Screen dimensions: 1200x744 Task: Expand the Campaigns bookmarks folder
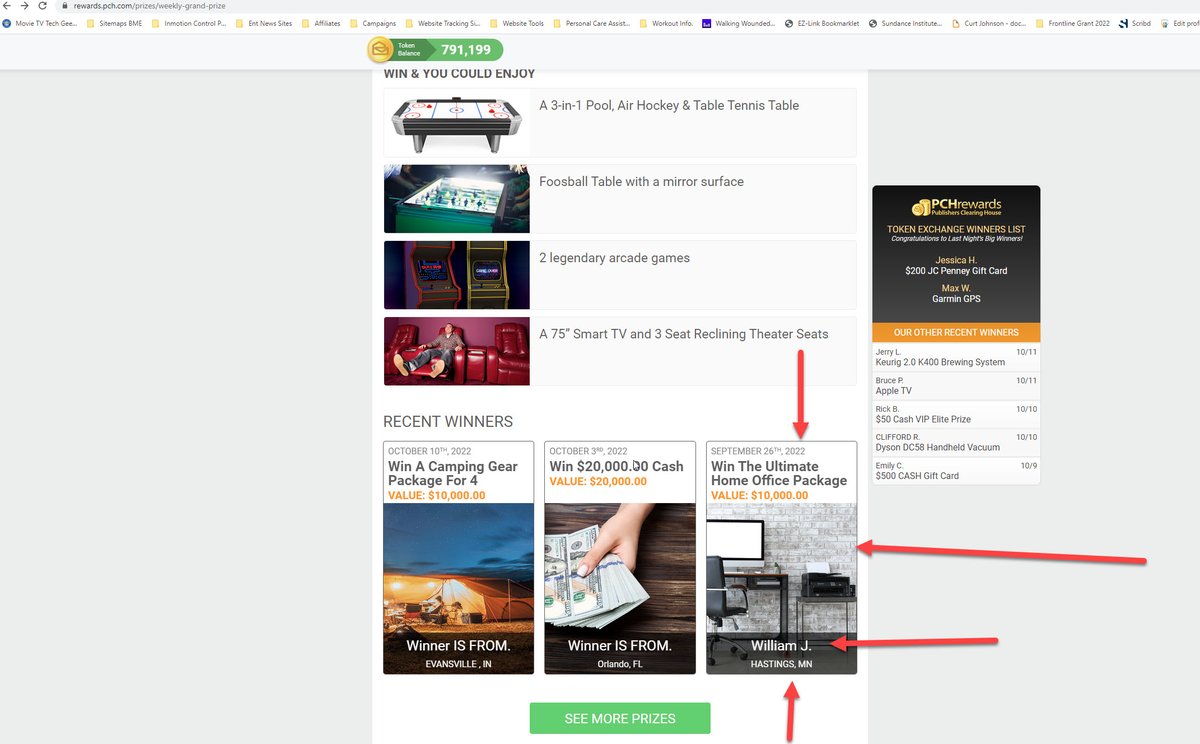374,22
